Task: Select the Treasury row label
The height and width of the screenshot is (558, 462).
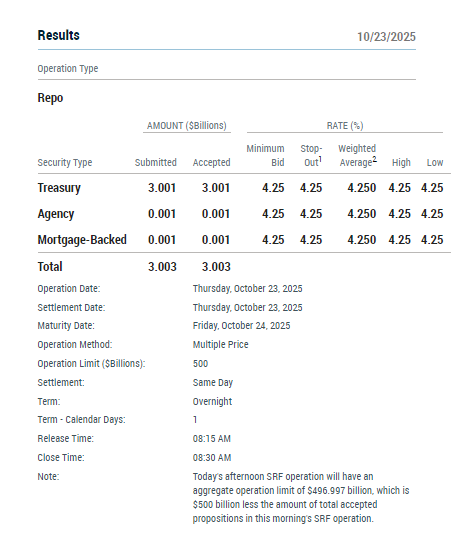Action: pyautogui.click(x=59, y=188)
